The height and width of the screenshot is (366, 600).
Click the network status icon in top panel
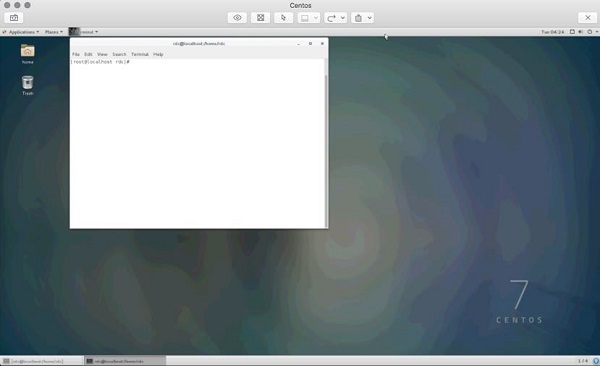coord(572,32)
